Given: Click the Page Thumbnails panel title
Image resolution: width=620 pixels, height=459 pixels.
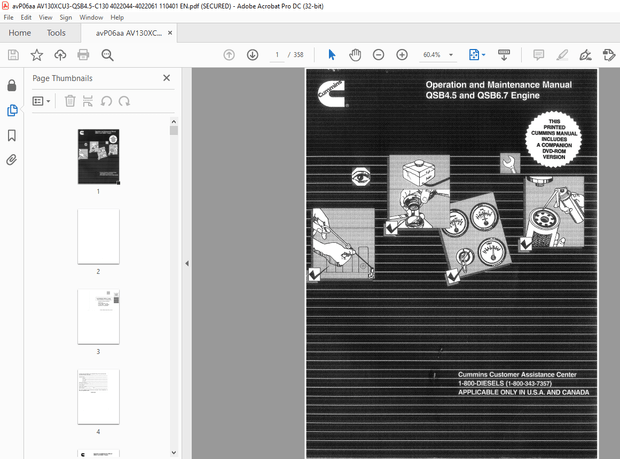Looking at the screenshot, I should (x=62, y=78).
